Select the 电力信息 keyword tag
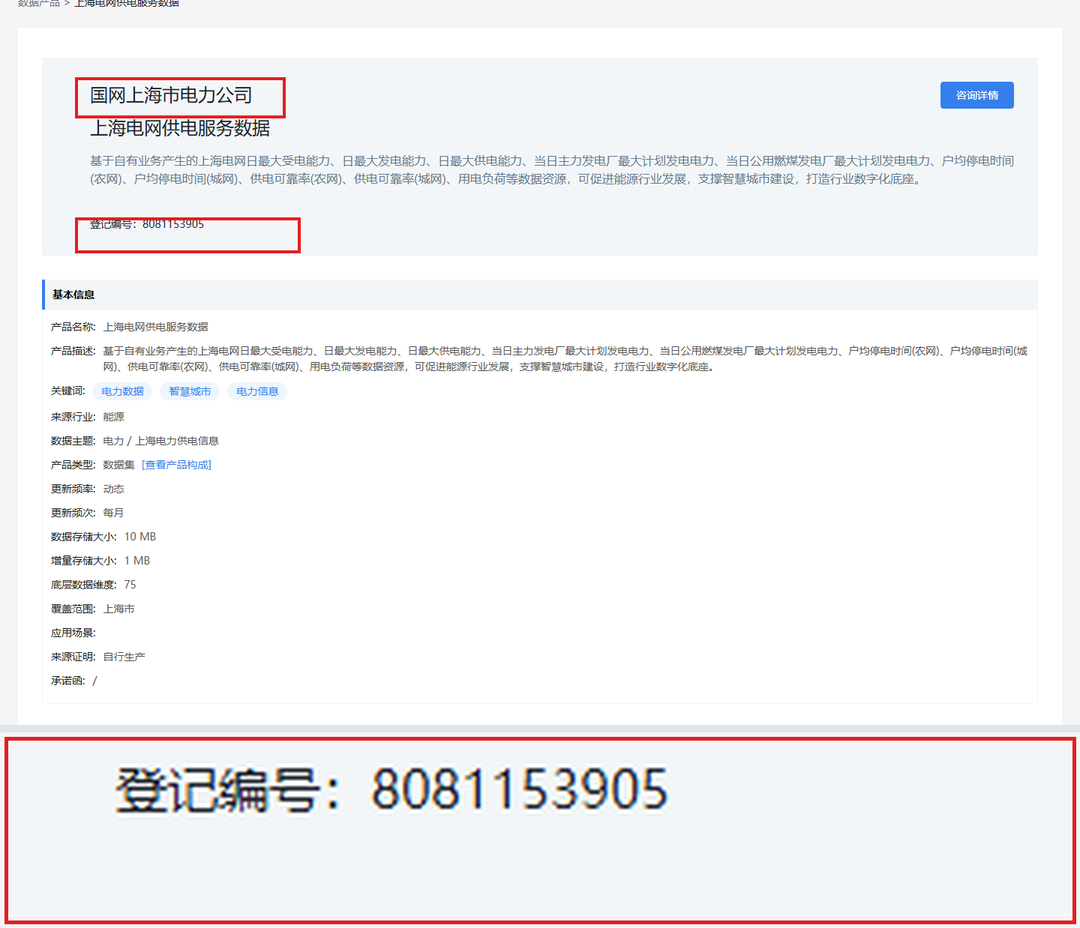 pyautogui.click(x=258, y=391)
